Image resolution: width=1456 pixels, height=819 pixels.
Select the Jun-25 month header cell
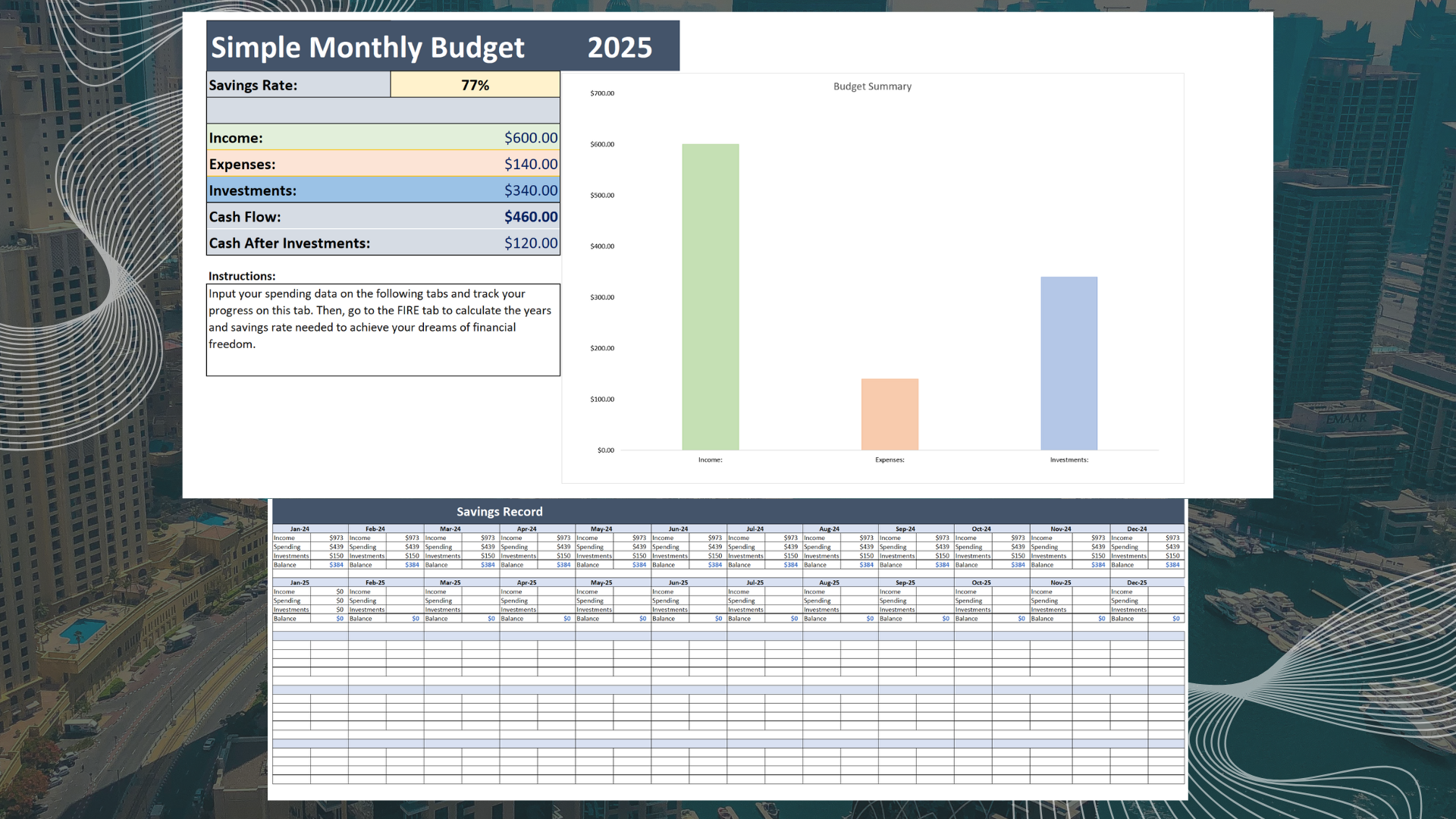[678, 582]
